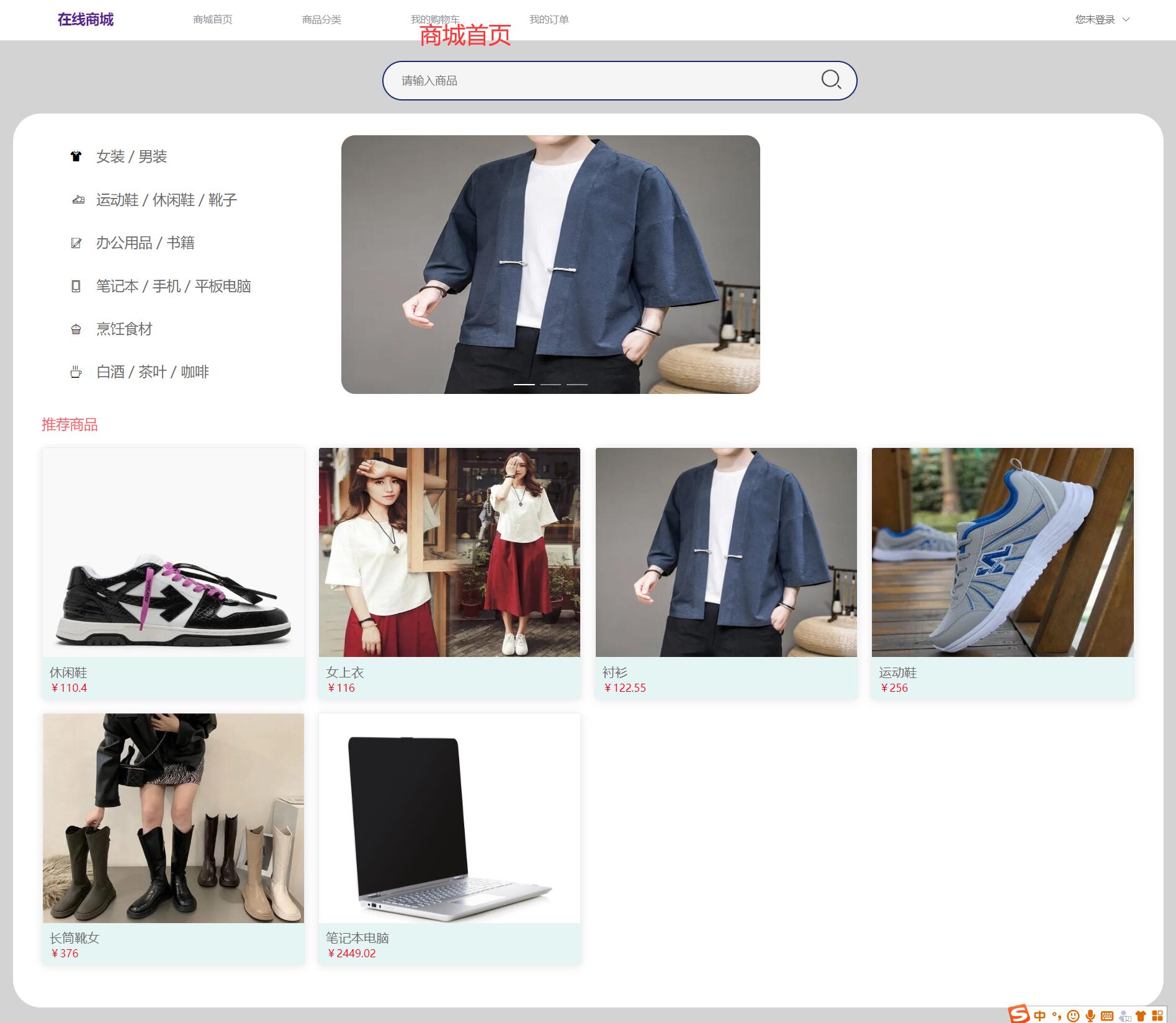The height and width of the screenshot is (1023, 1176).
Task: Select third carousel indicator bar
Action: [x=577, y=385]
